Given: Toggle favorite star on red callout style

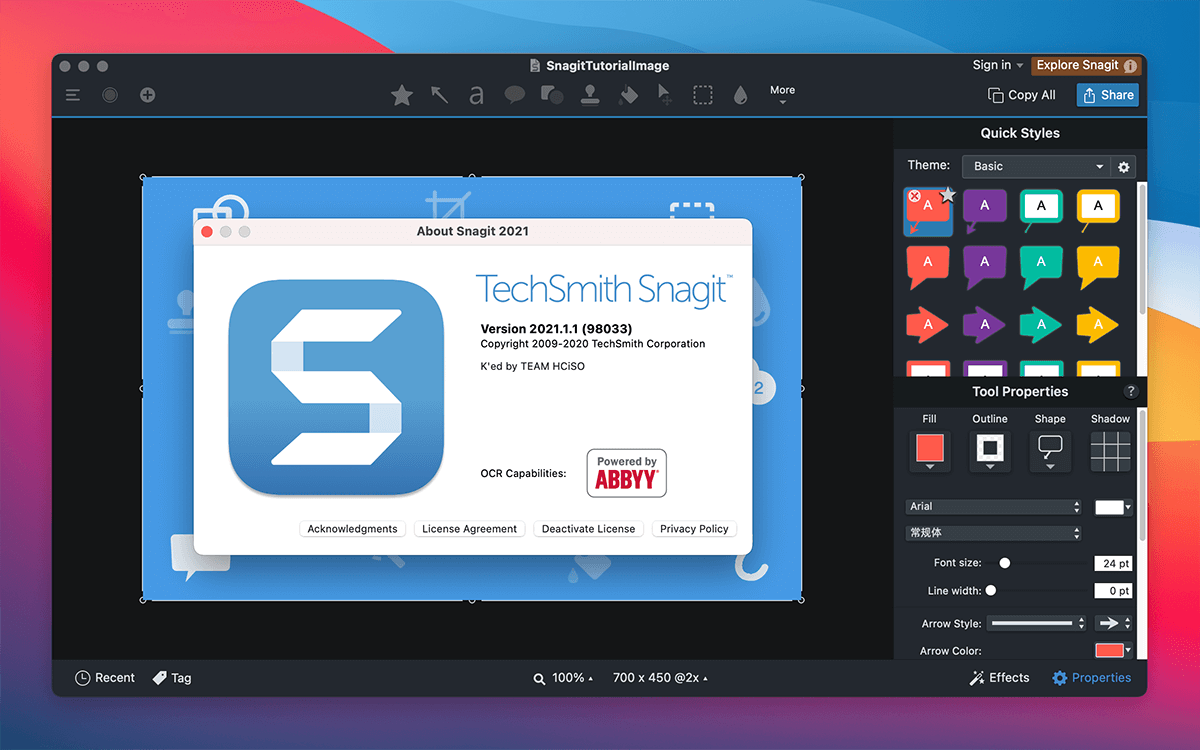Looking at the screenshot, I should point(948,195).
